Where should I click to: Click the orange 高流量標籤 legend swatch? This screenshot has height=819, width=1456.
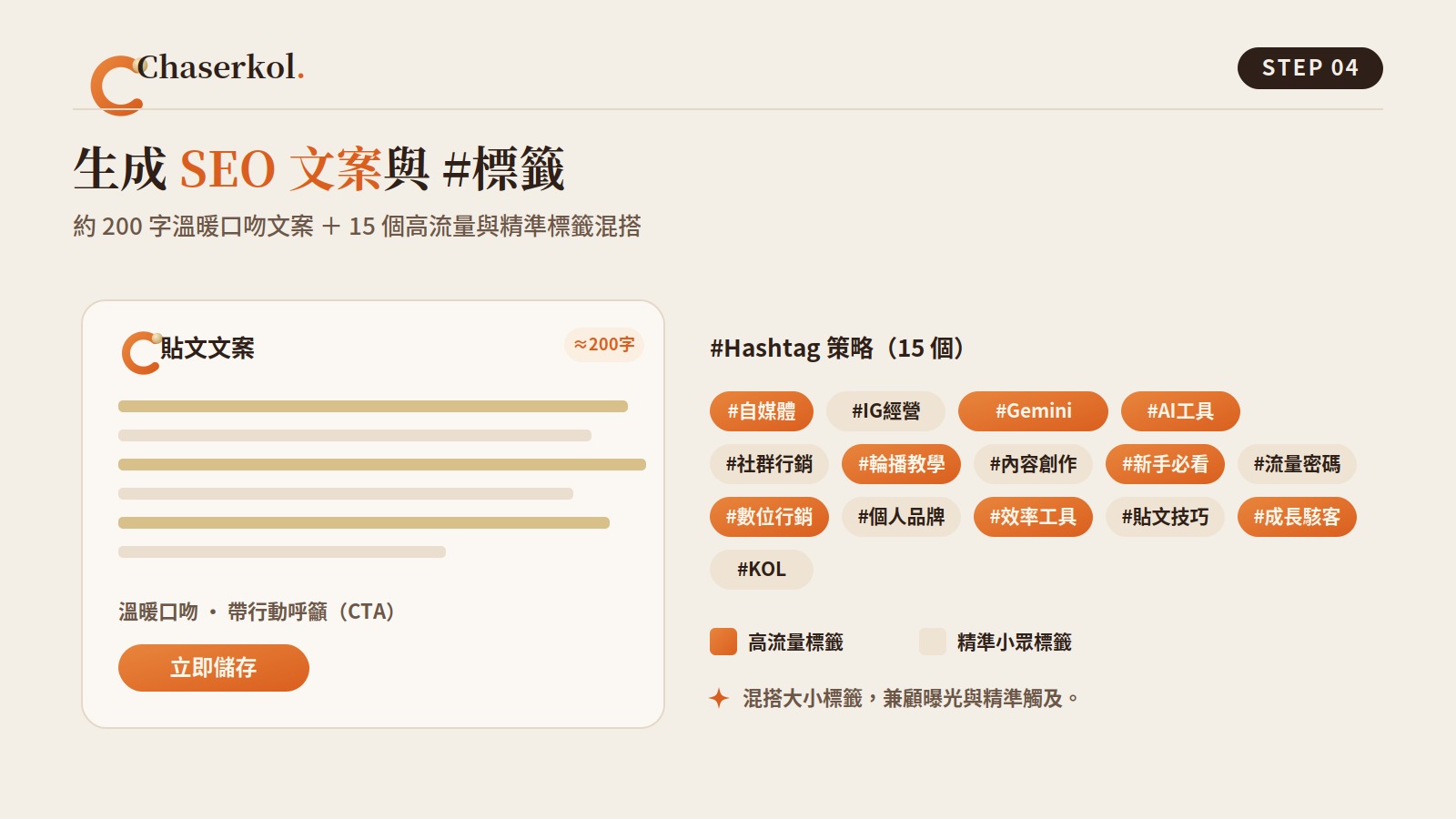(x=723, y=642)
